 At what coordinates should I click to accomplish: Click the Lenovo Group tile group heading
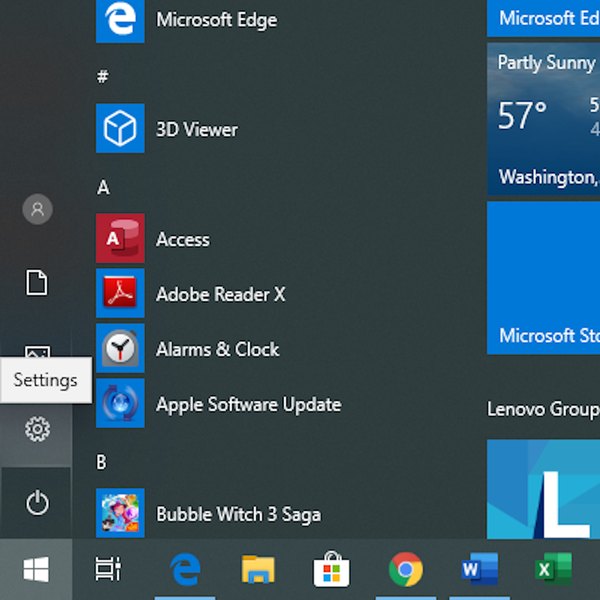click(x=543, y=409)
